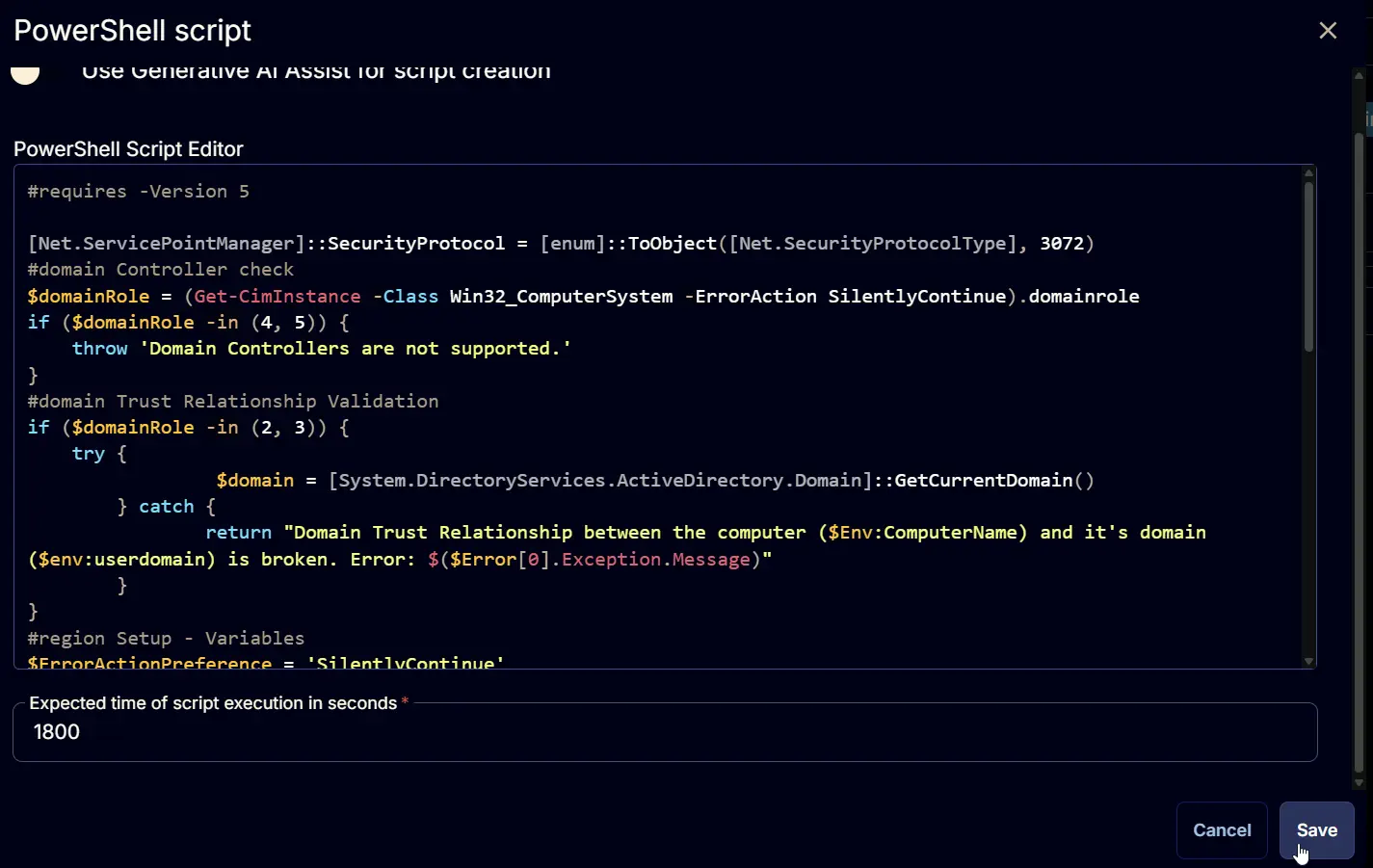Cancel the PowerShell script dialog
This screenshot has height=868, width=1373.
pos(1222,830)
